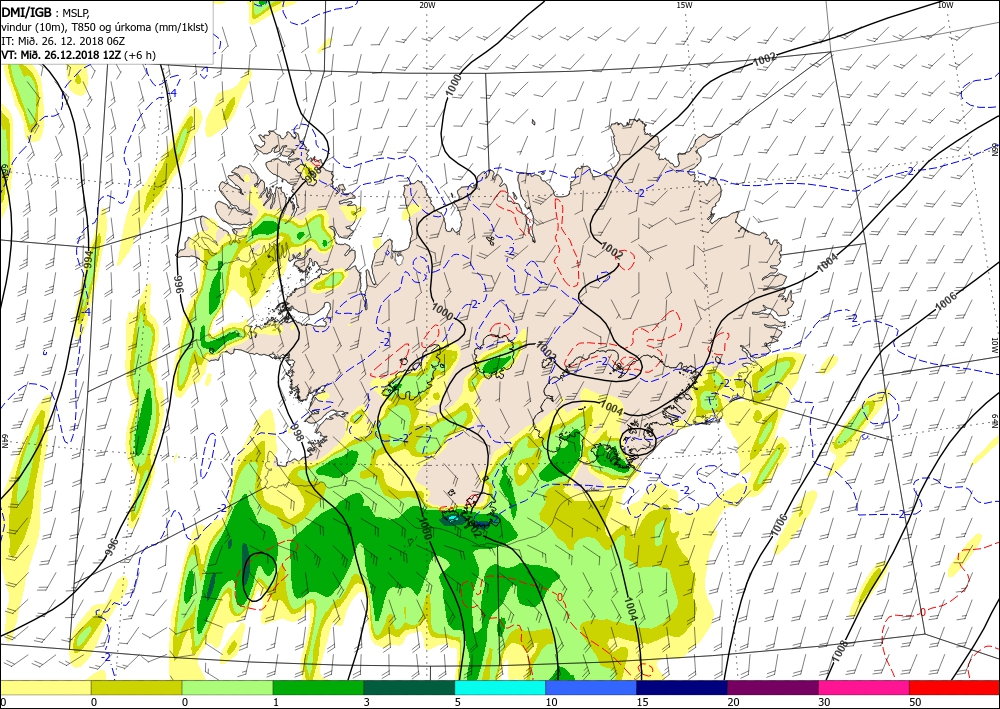Choose the navy blue legend swatch
This screenshot has height=709, width=1000.
click(x=682, y=687)
